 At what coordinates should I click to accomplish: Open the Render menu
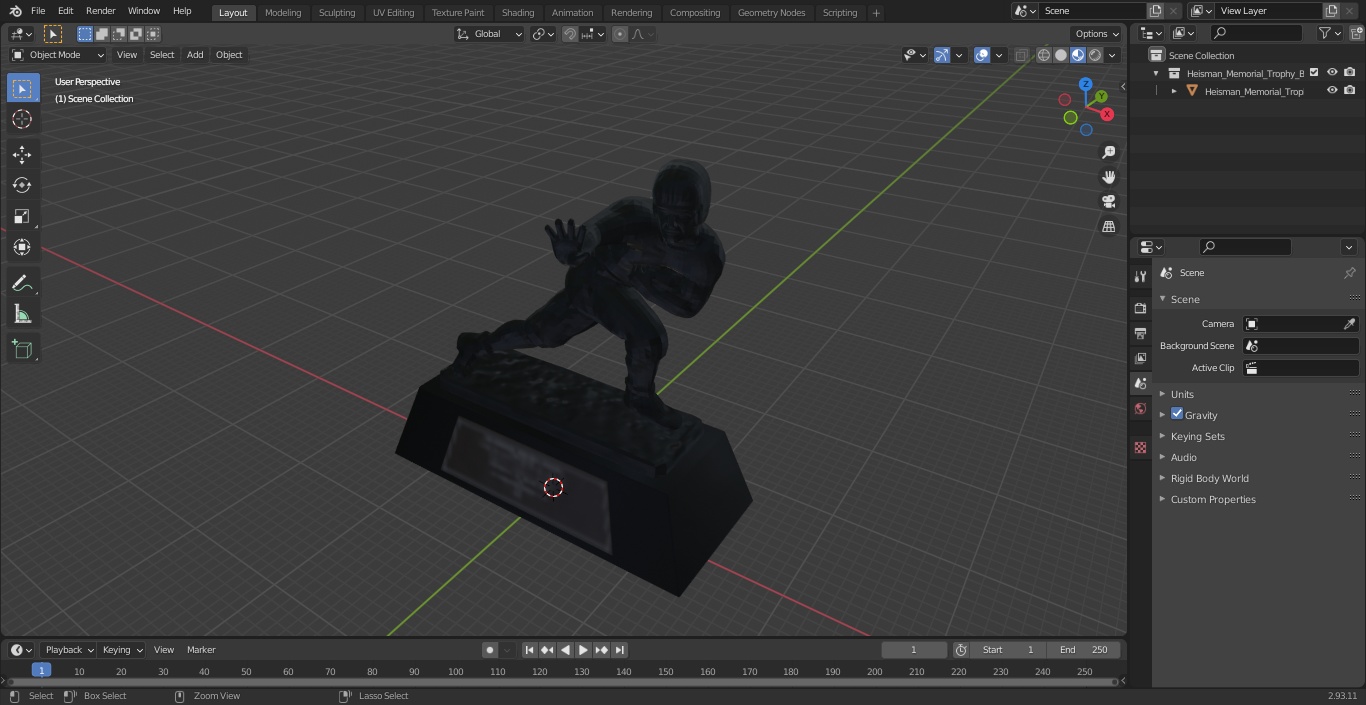click(100, 11)
